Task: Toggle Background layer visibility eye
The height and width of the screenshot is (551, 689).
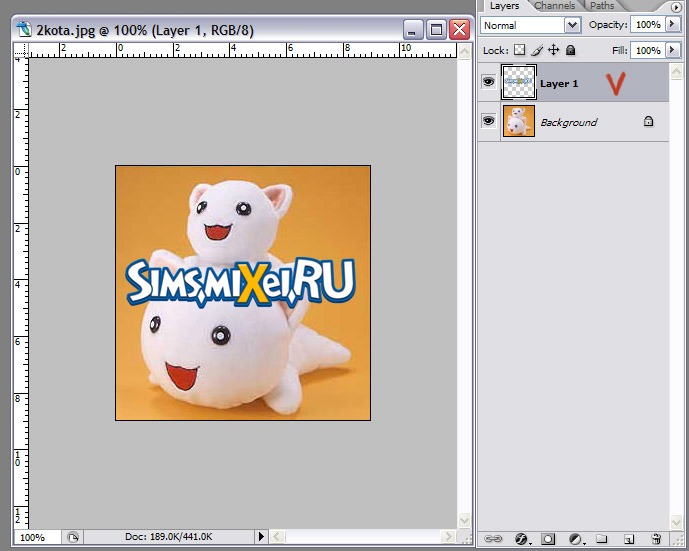Action: point(489,121)
